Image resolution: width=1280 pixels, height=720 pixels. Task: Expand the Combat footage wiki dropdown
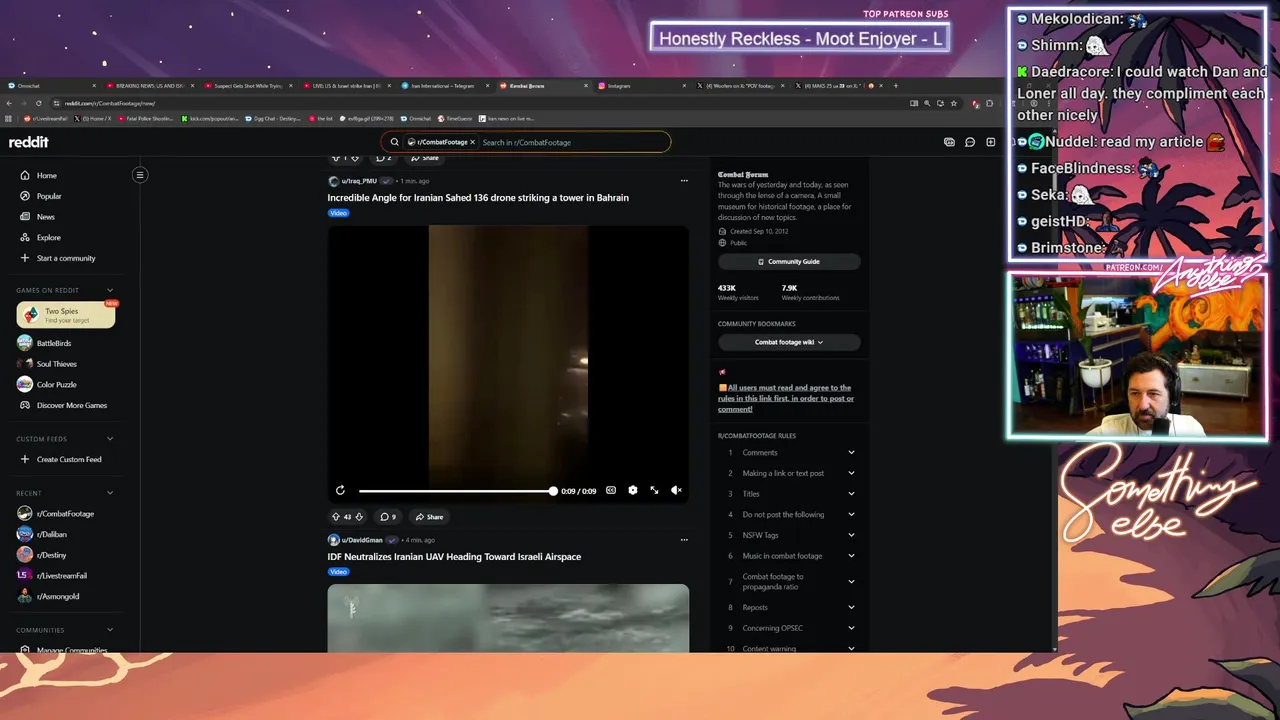[789, 342]
